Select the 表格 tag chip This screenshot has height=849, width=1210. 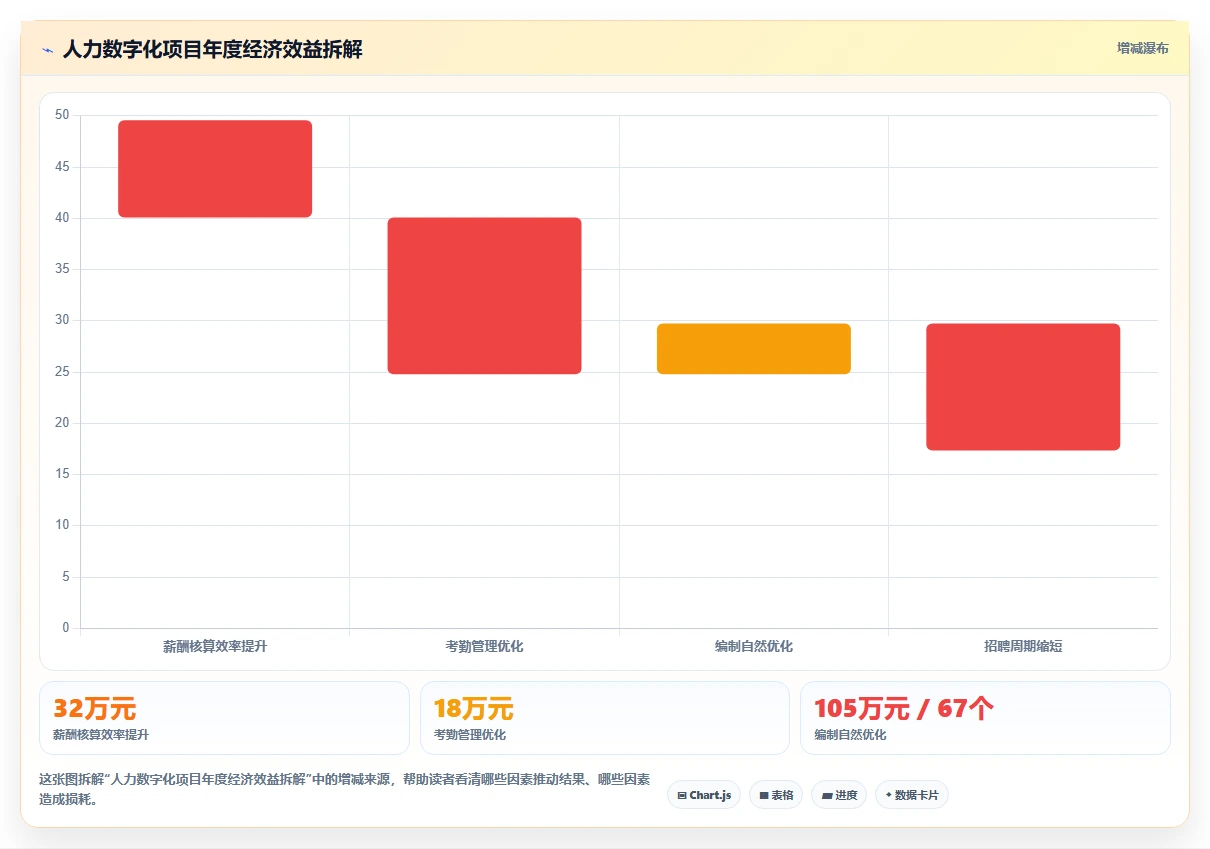(x=776, y=795)
